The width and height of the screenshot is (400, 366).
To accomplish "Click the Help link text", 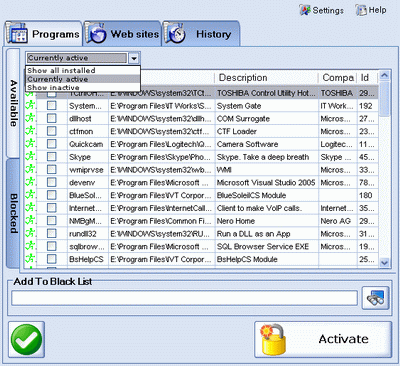I will tap(377, 10).
